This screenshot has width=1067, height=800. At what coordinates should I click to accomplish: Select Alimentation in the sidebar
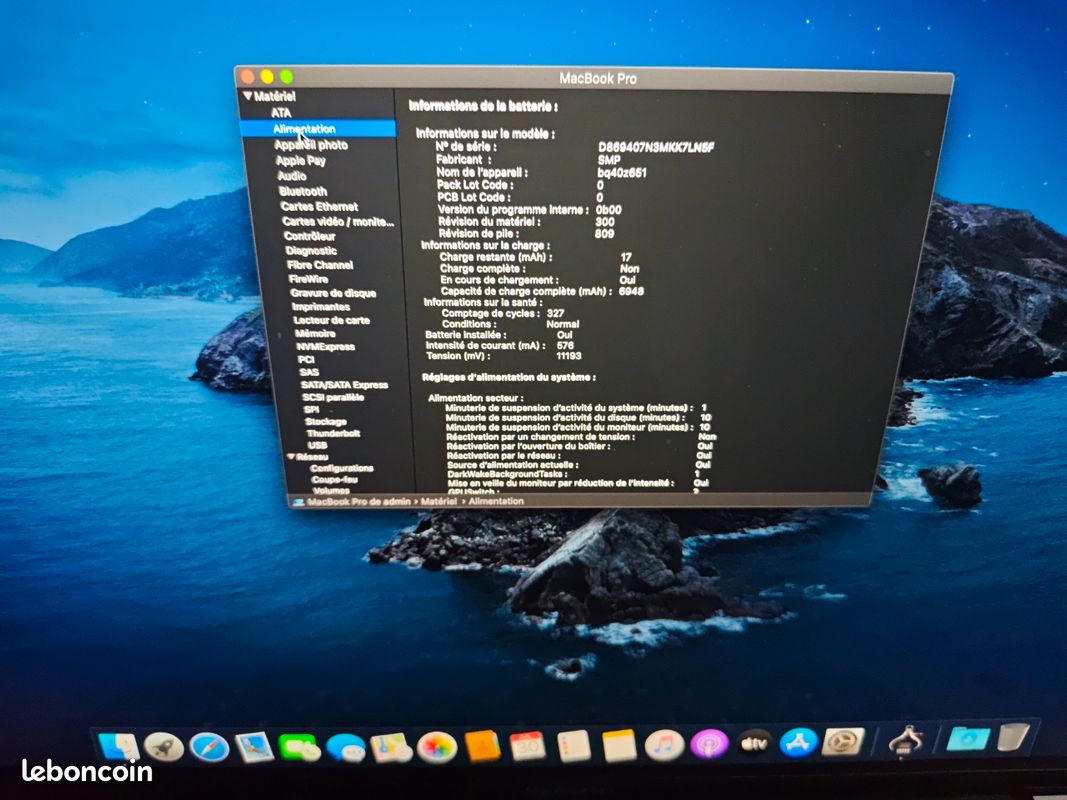point(318,129)
